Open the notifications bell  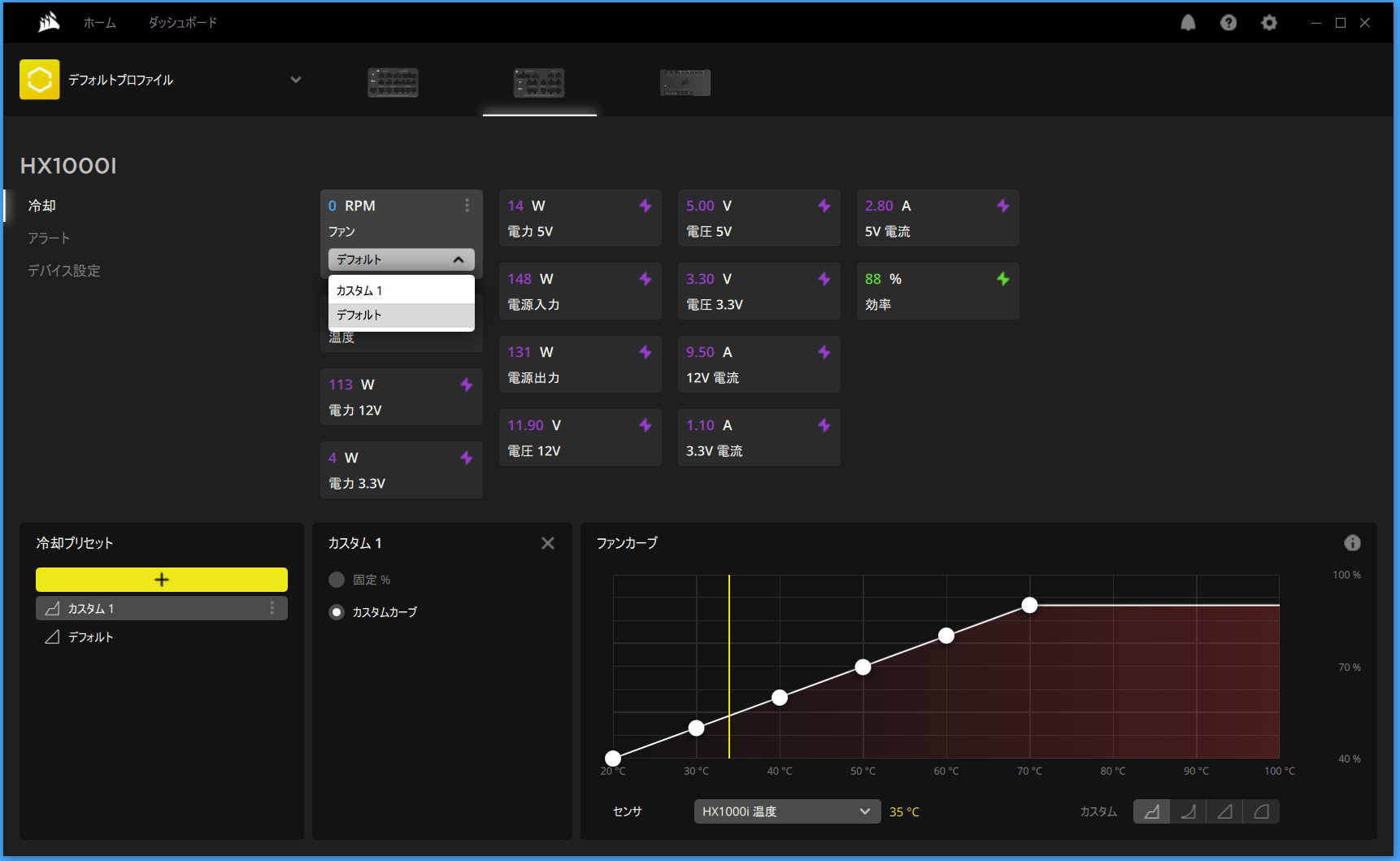click(x=1188, y=23)
